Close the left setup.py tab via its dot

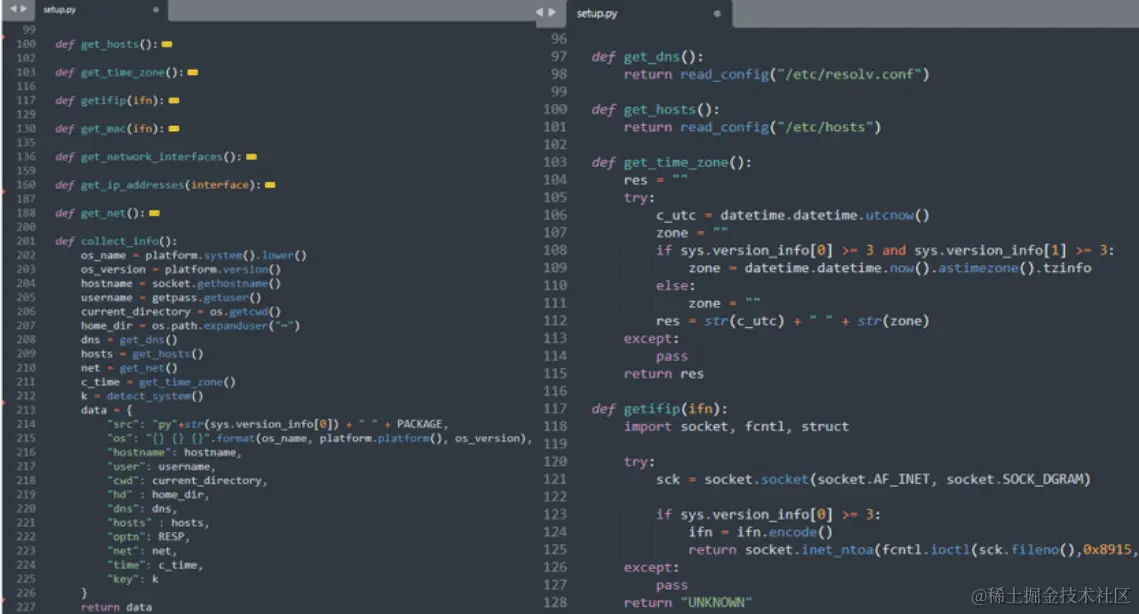[x=155, y=10]
